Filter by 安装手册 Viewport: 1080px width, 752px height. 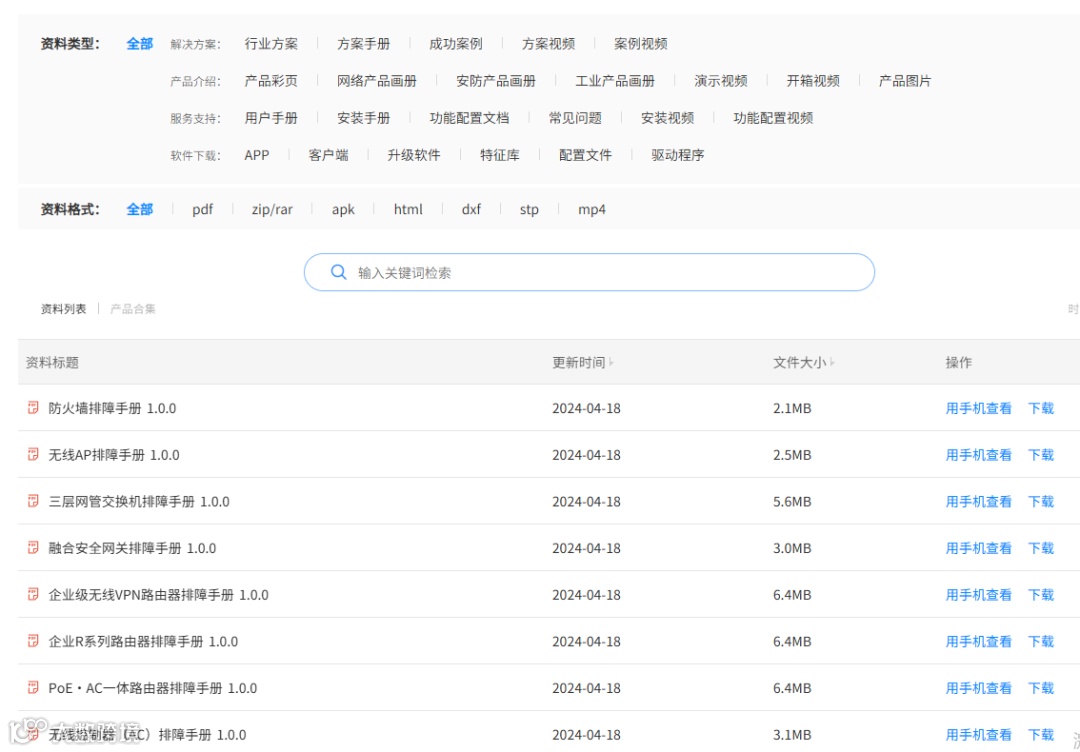[x=364, y=118]
